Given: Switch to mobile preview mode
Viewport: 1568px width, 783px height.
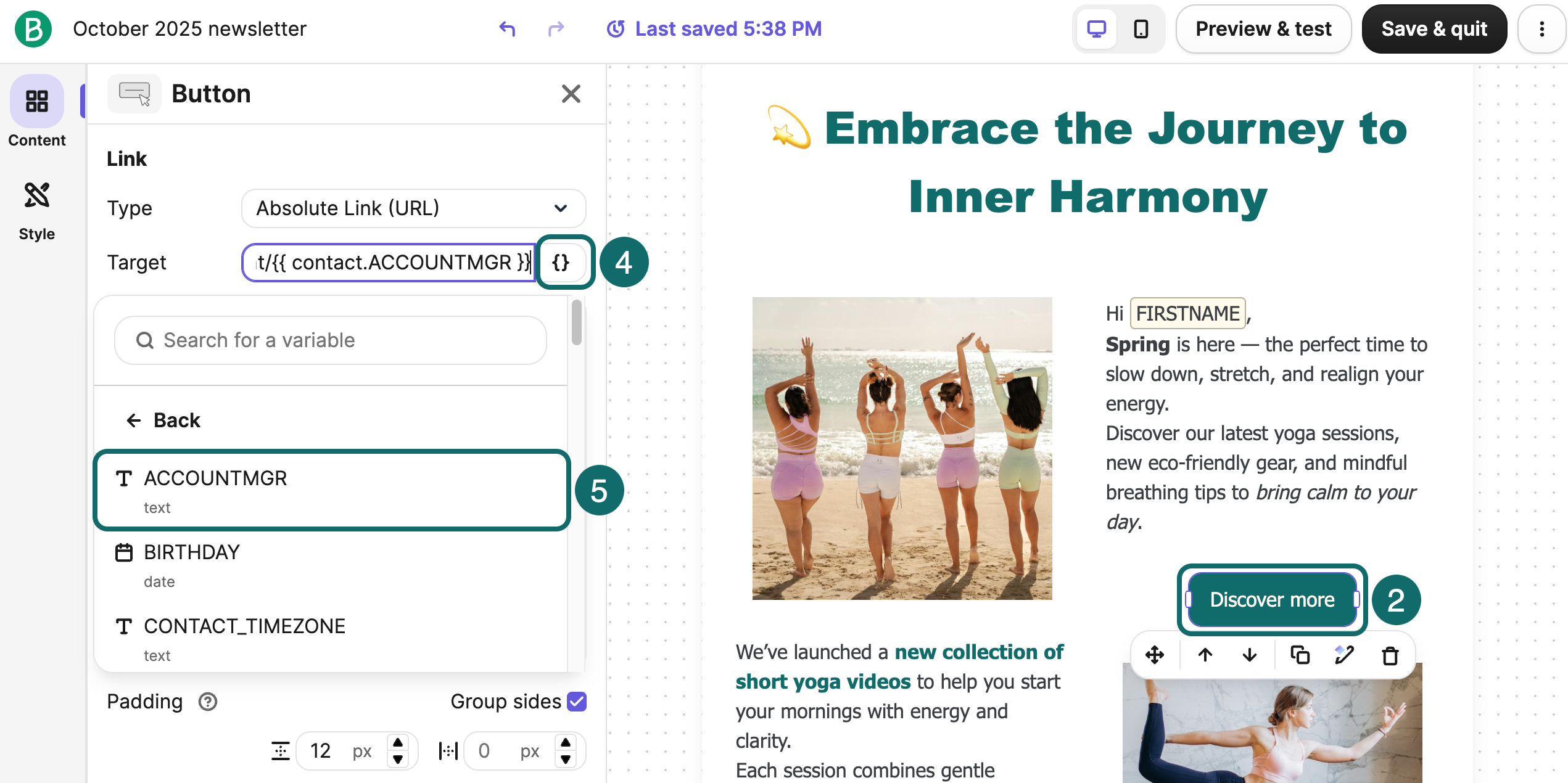Looking at the screenshot, I should (1142, 28).
